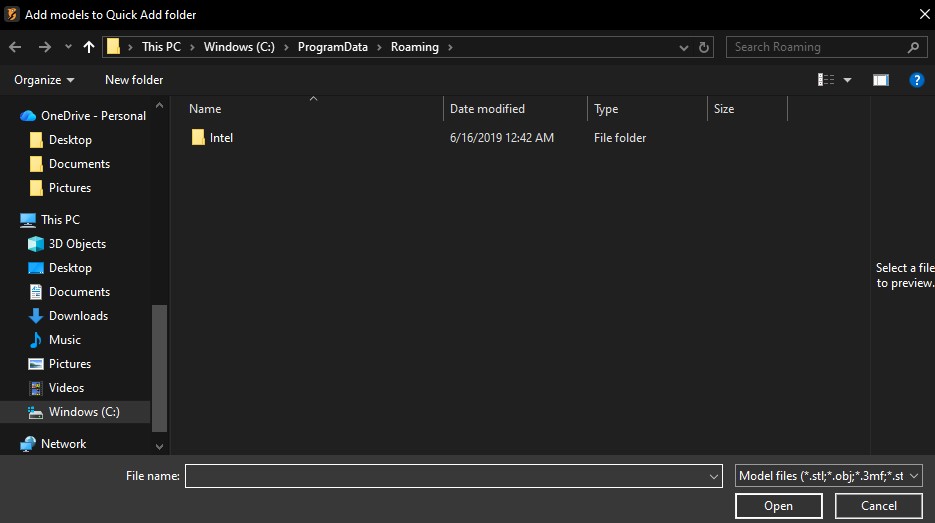Click the Cancel button
The image size is (935, 523).
pos(878,506)
